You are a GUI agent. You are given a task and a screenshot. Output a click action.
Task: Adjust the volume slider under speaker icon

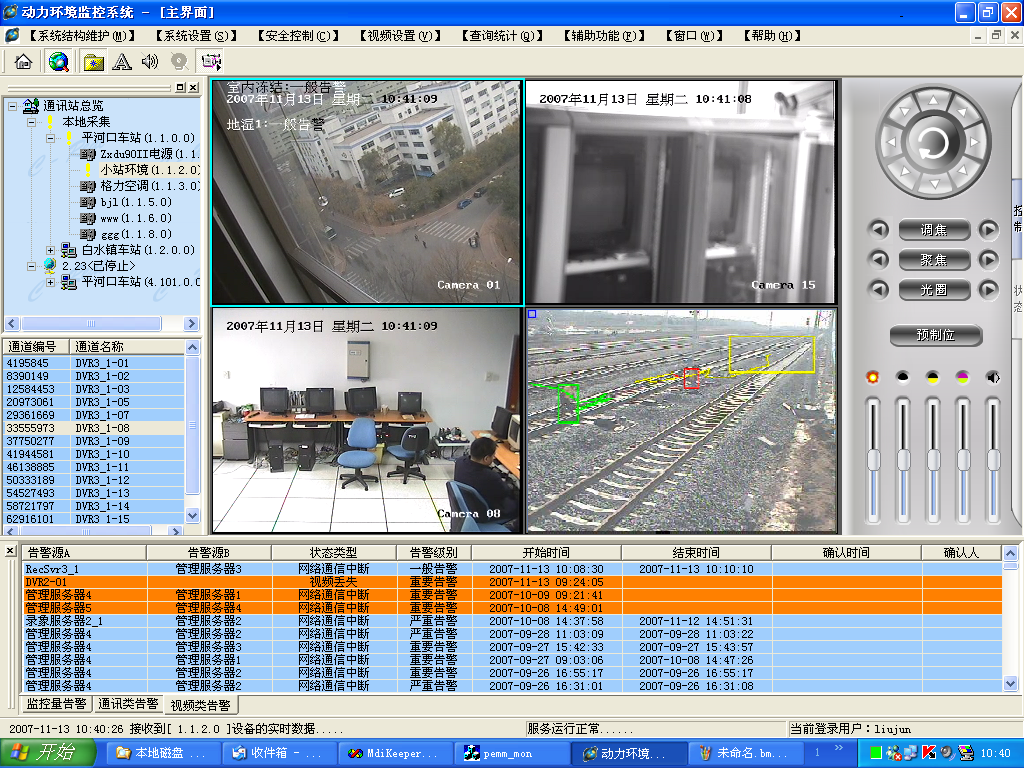point(993,460)
